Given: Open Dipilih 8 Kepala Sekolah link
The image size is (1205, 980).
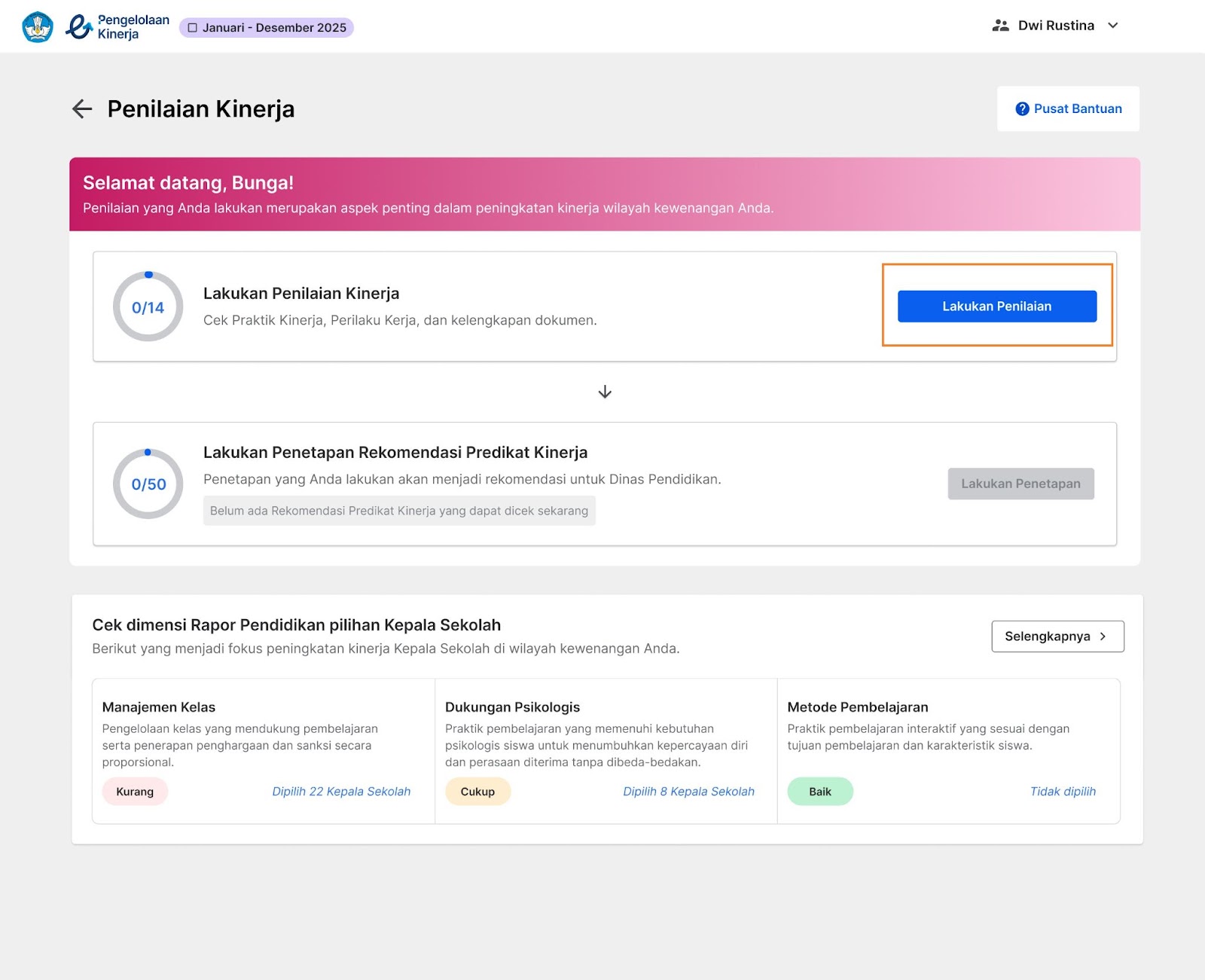Looking at the screenshot, I should pos(688,792).
